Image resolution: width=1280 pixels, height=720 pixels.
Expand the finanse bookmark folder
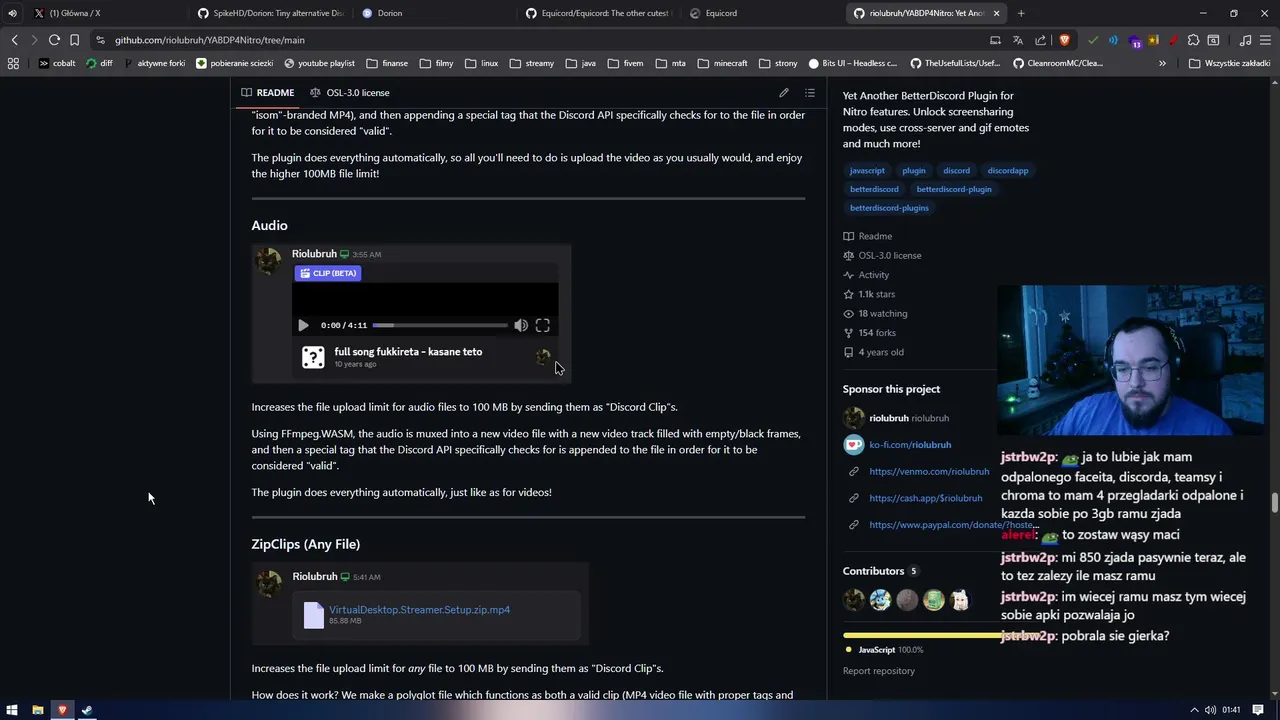[x=387, y=63]
